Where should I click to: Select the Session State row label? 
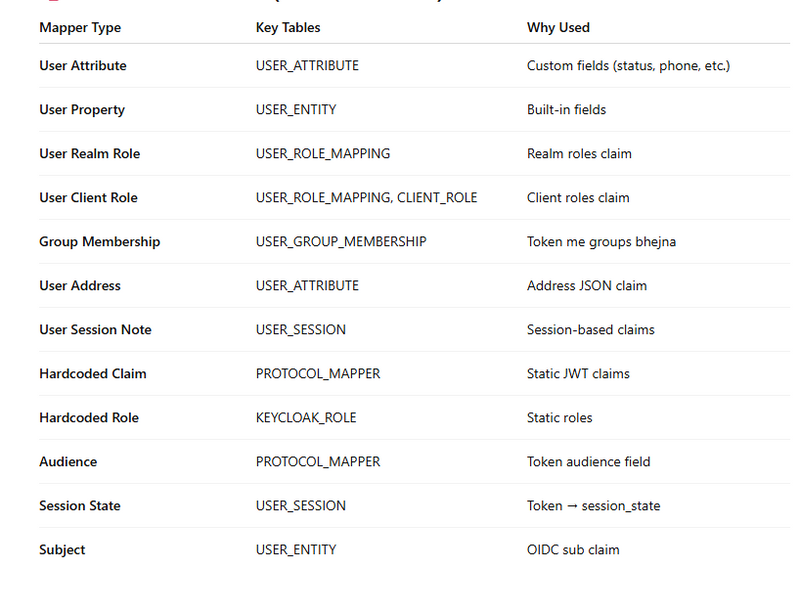79,506
